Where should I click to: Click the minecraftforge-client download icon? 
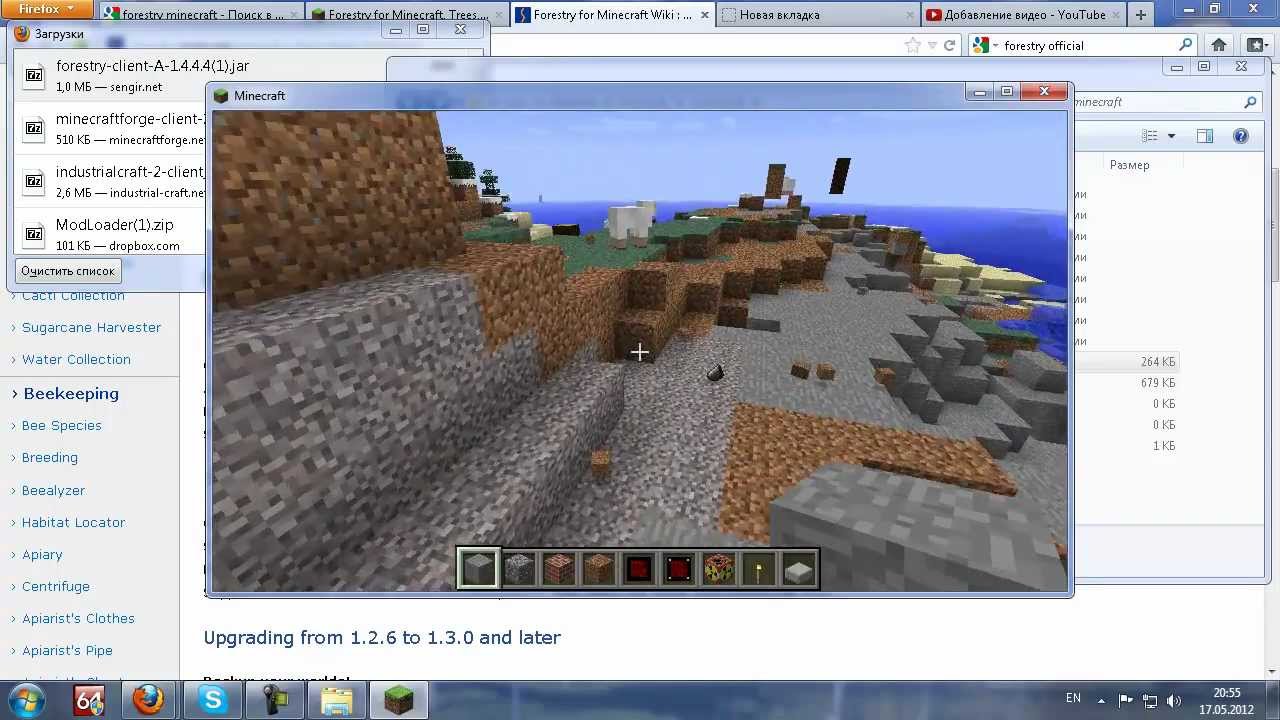click(x=34, y=129)
